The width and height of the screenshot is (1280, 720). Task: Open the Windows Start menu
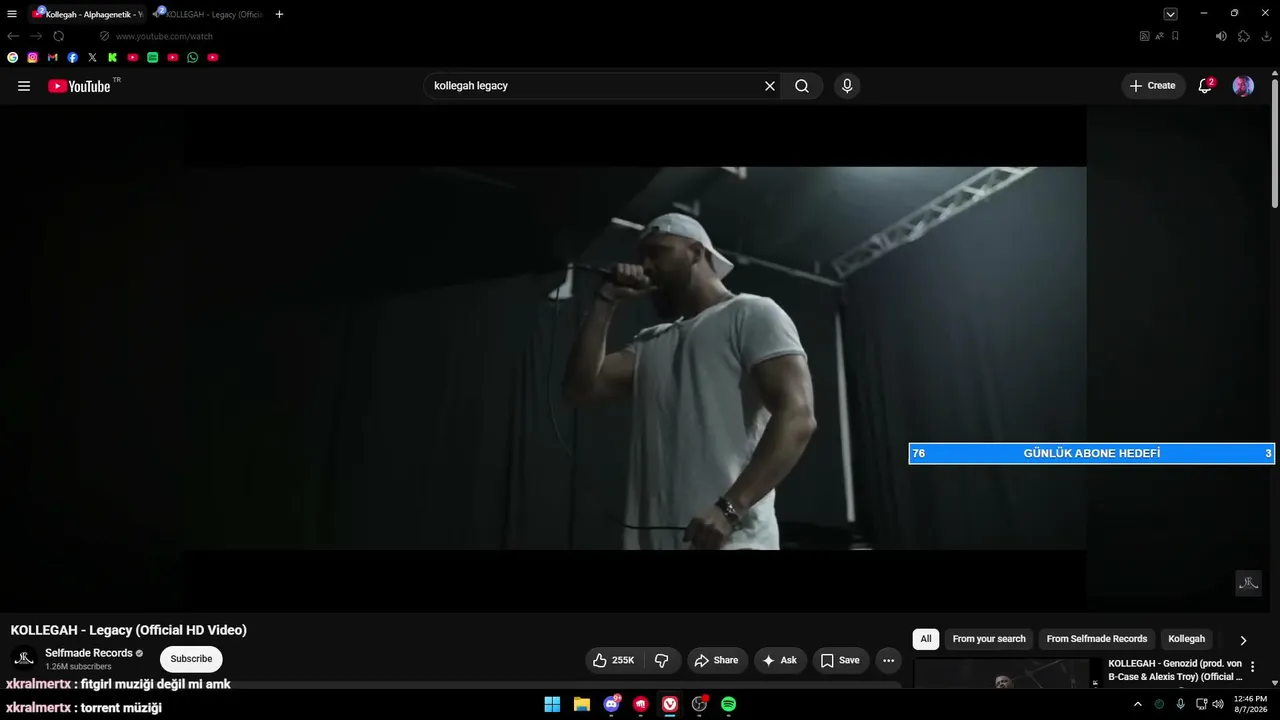552,704
